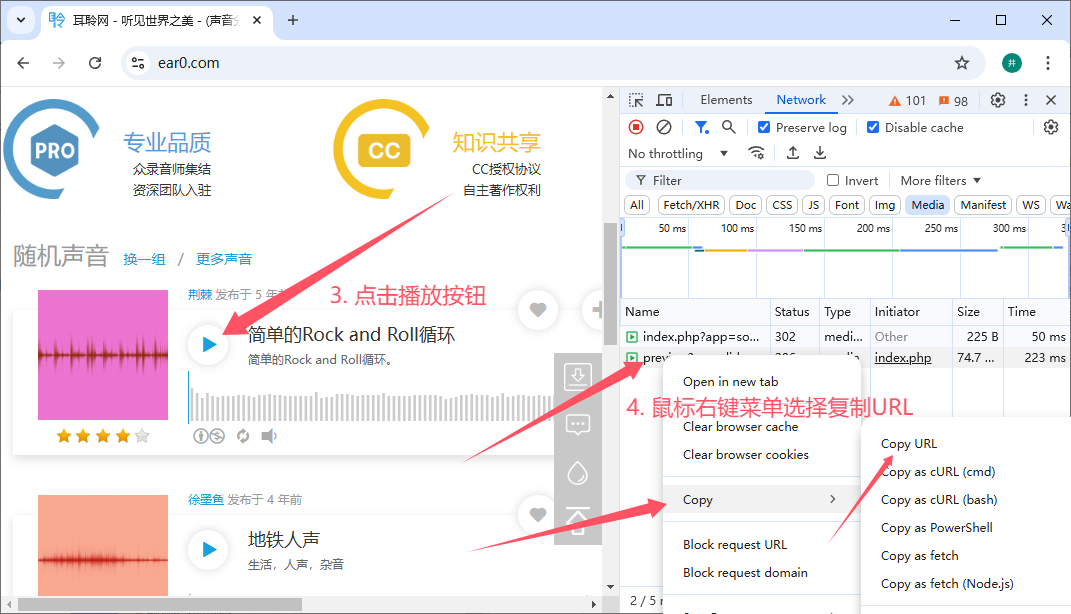Screen dimensions: 1071x614
Task: Export HAR with the download arrow icon
Action: point(820,153)
